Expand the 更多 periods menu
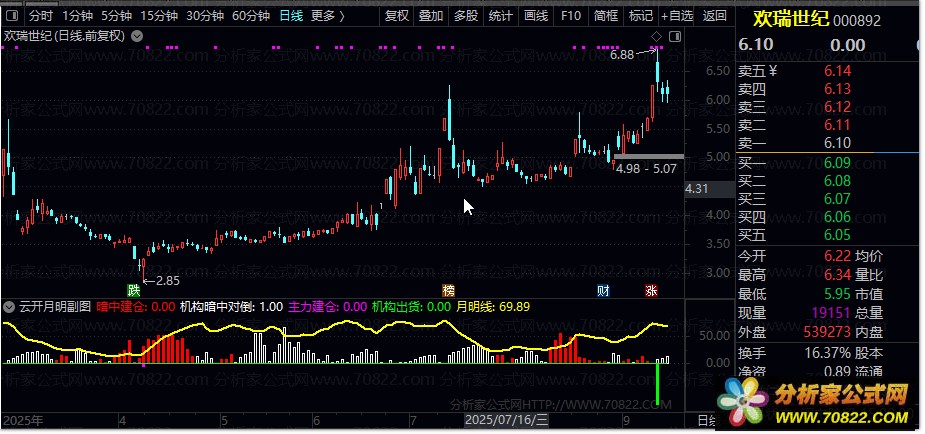 click(327, 15)
